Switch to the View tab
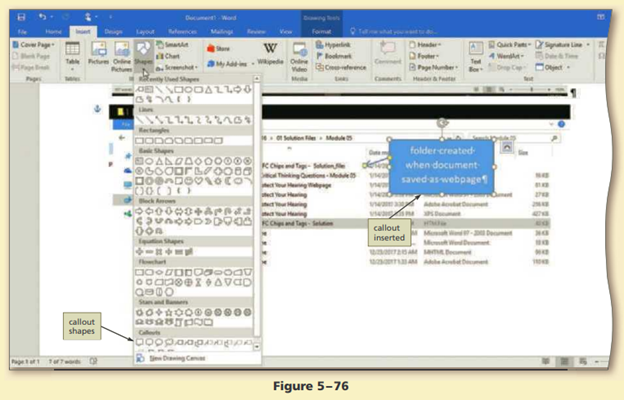This screenshot has width=624, height=400. click(x=286, y=31)
